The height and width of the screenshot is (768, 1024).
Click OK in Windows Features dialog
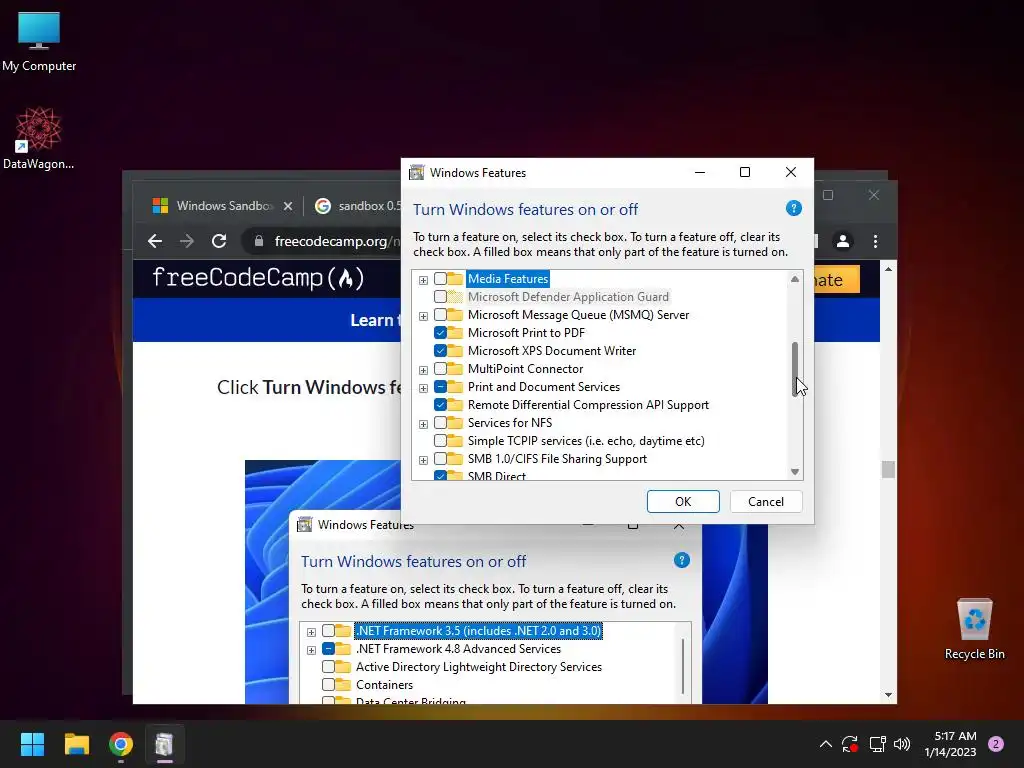click(x=683, y=502)
